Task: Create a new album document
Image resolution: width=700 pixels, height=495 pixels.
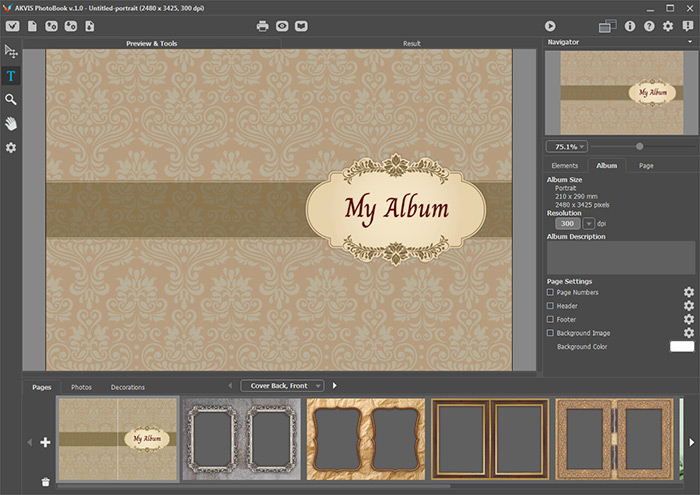Action: 32,26
